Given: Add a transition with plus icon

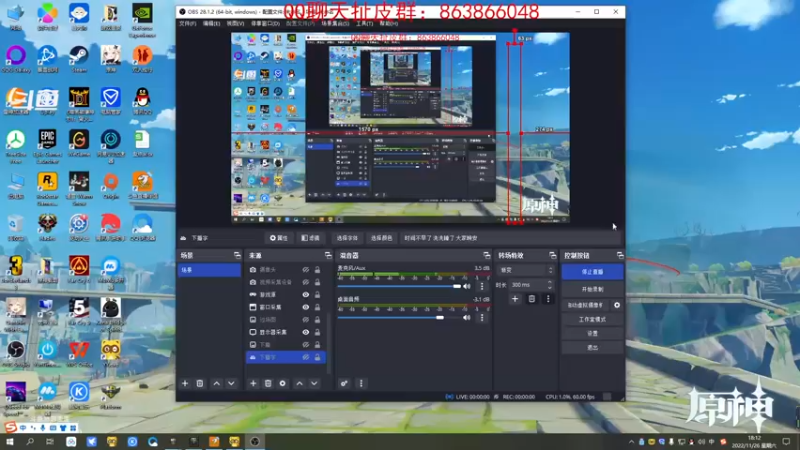Looking at the screenshot, I should pos(515,299).
